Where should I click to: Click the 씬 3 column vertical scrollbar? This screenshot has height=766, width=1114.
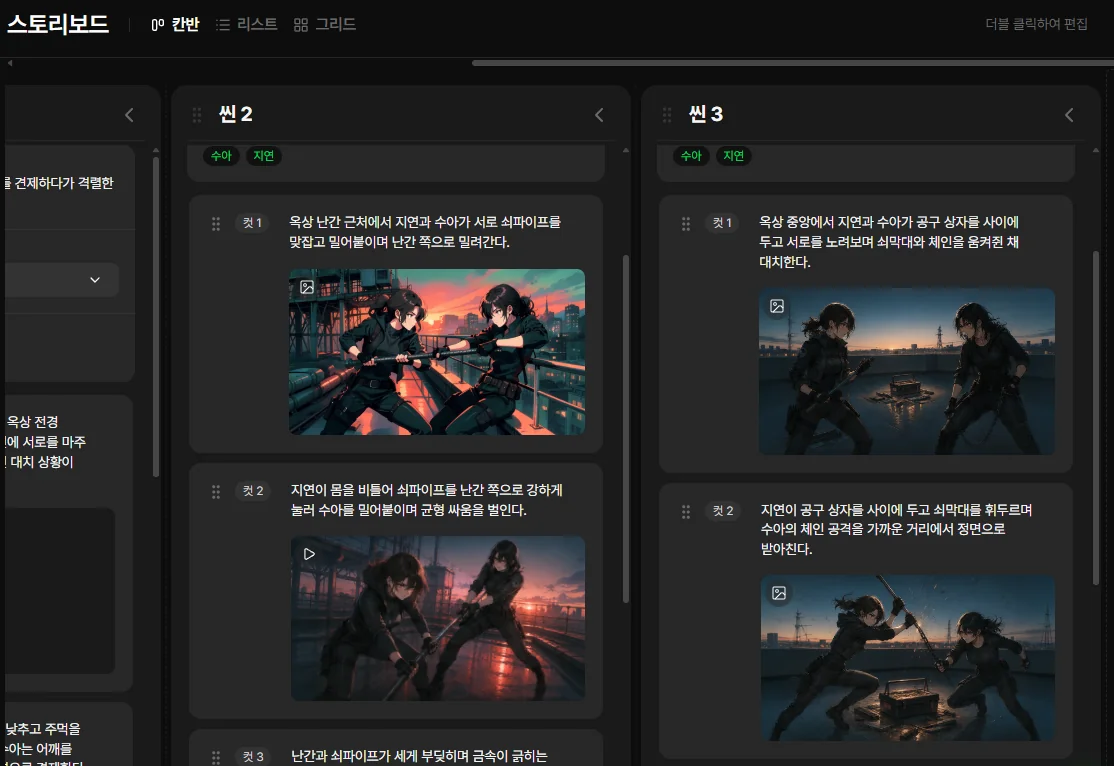pos(1096,418)
